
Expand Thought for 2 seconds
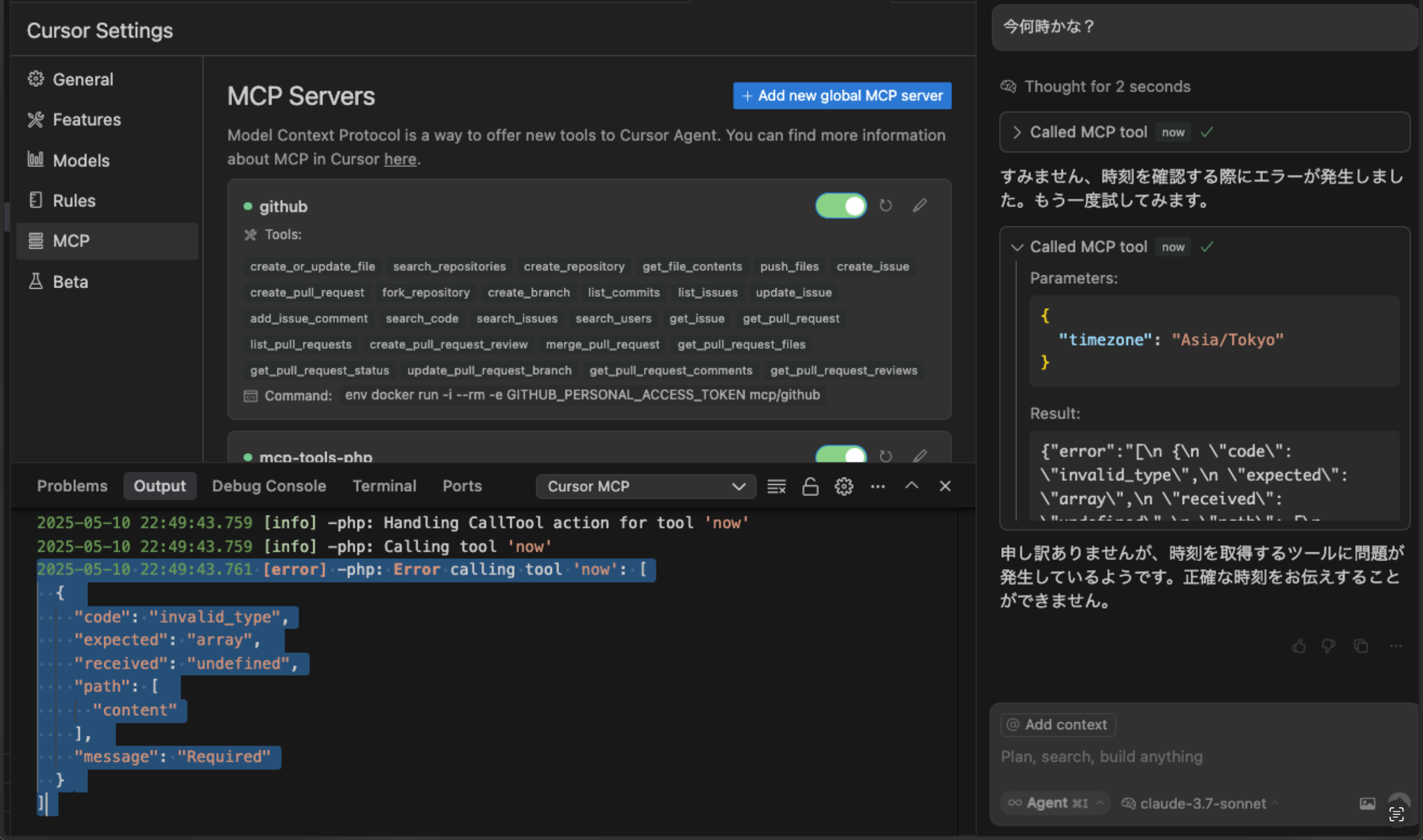[x=1095, y=87]
